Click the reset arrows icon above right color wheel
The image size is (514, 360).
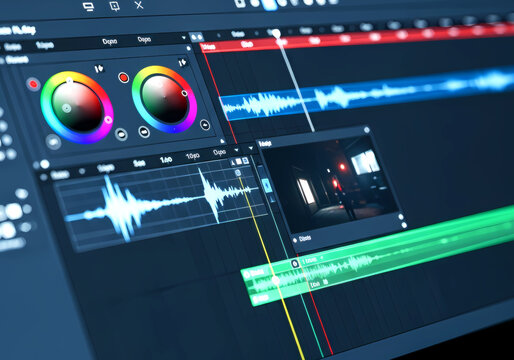click(x=182, y=62)
